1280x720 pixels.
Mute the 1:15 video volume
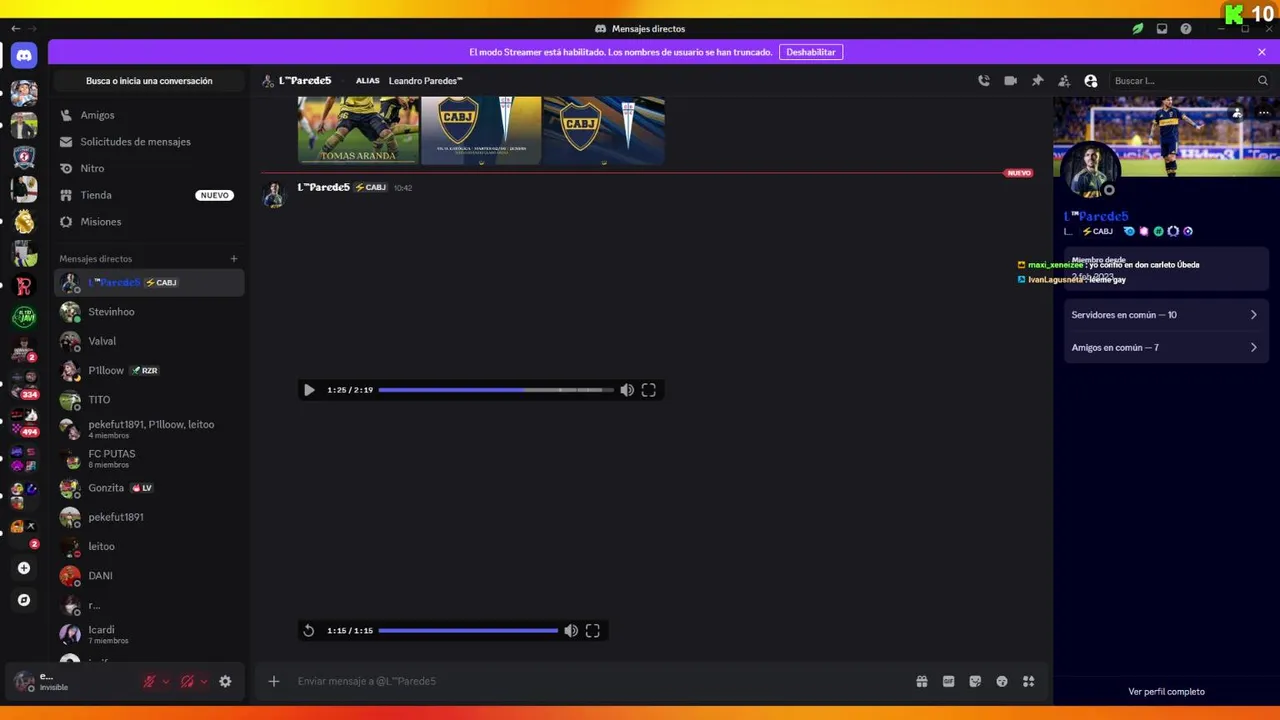(x=571, y=631)
